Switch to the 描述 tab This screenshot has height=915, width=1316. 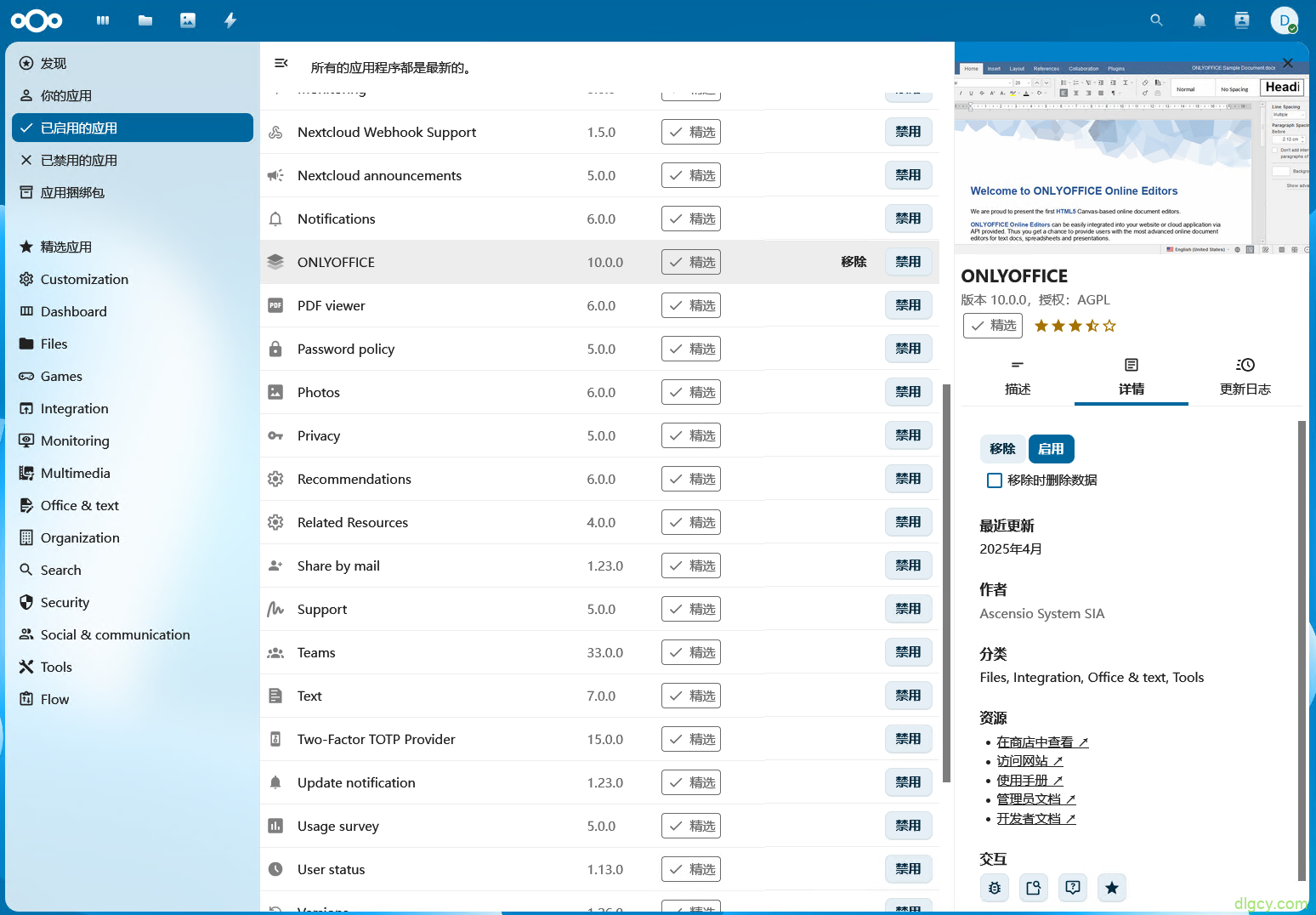click(1018, 377)
